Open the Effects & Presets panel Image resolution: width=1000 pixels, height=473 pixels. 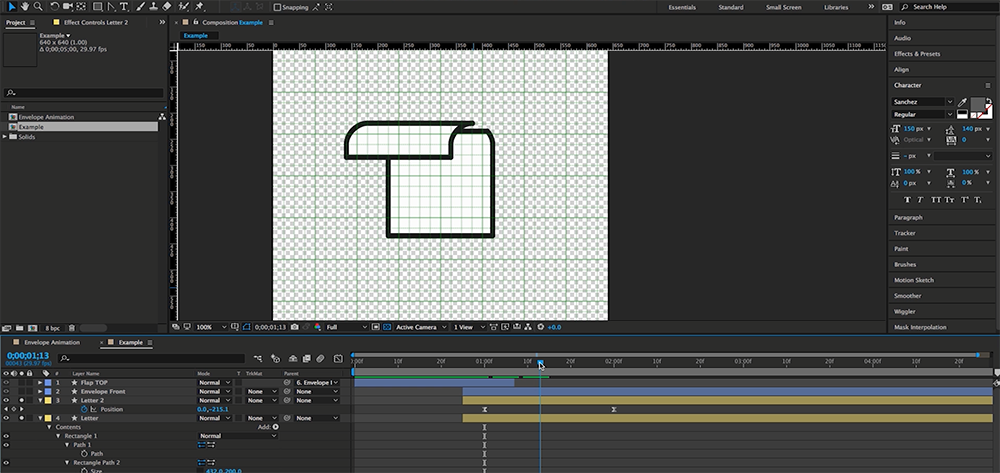917,54
